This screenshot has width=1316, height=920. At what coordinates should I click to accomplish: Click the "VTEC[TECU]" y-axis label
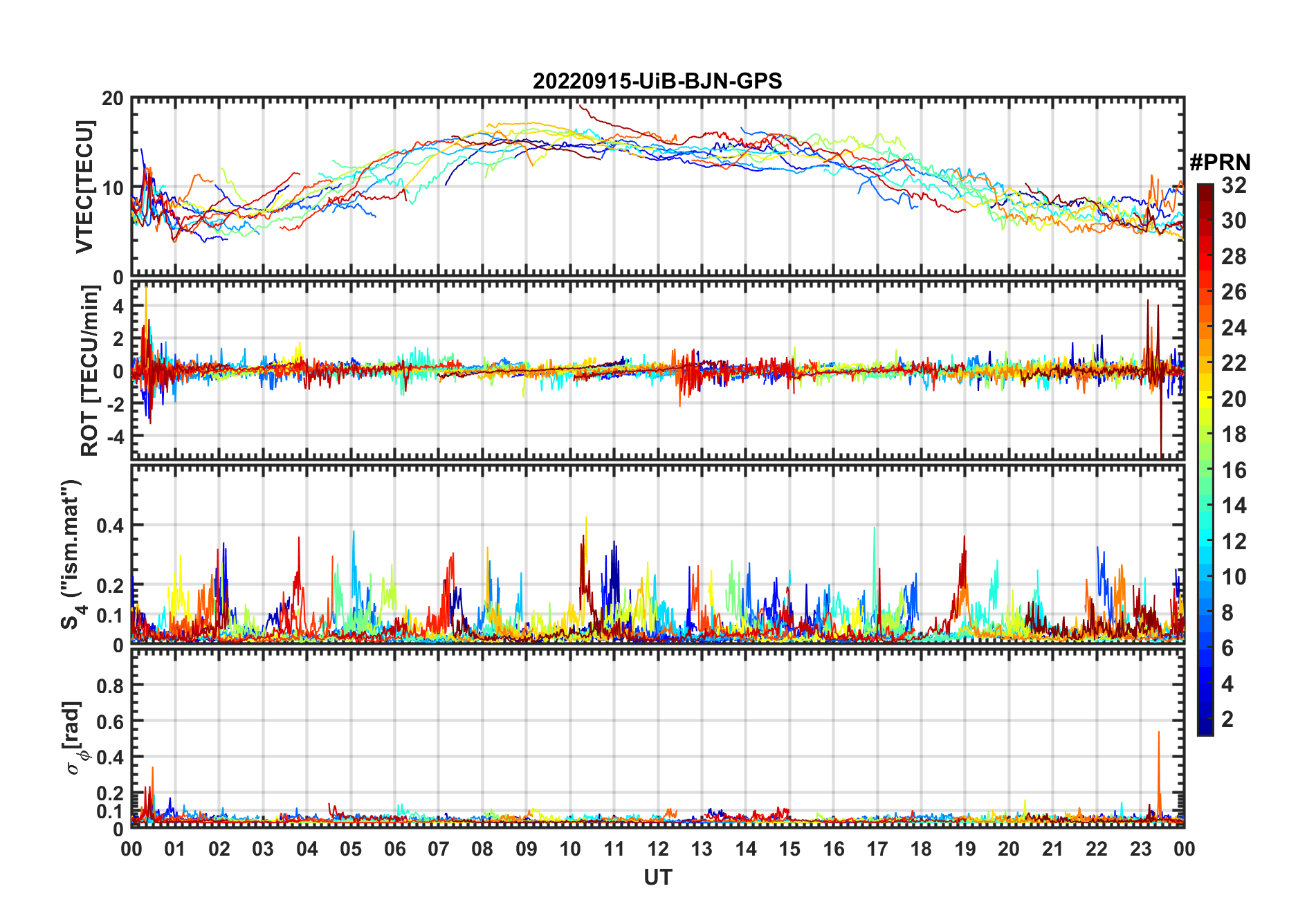click(84, 187)
